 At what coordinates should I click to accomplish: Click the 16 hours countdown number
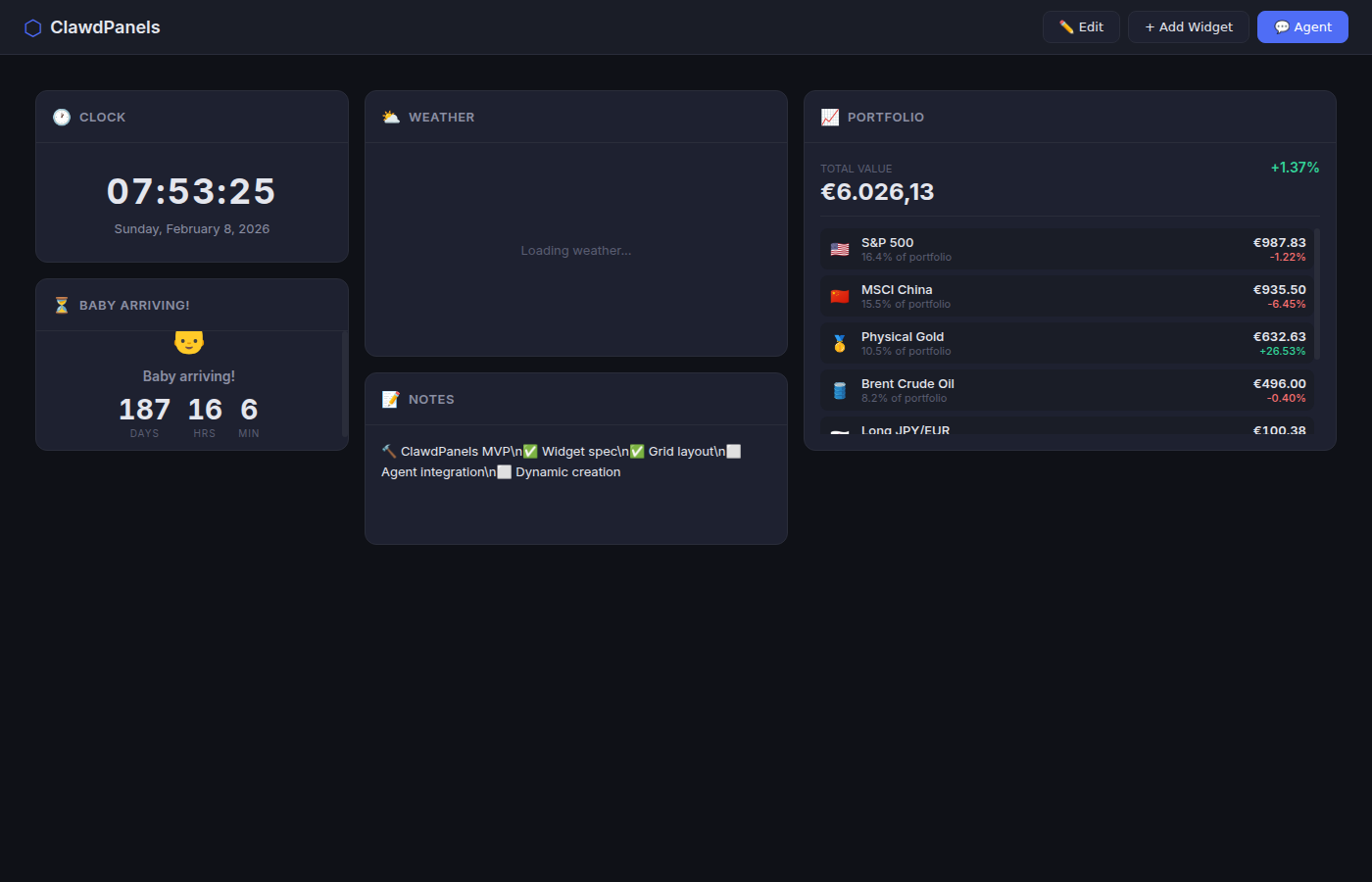tap(205, 409)
